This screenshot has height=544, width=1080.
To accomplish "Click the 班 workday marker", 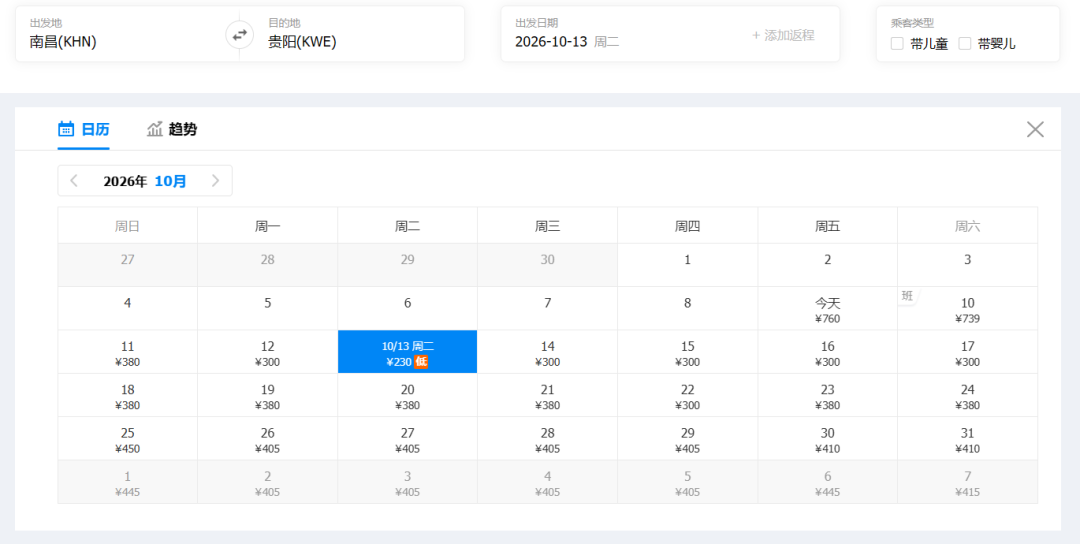I will coord(908,296).
